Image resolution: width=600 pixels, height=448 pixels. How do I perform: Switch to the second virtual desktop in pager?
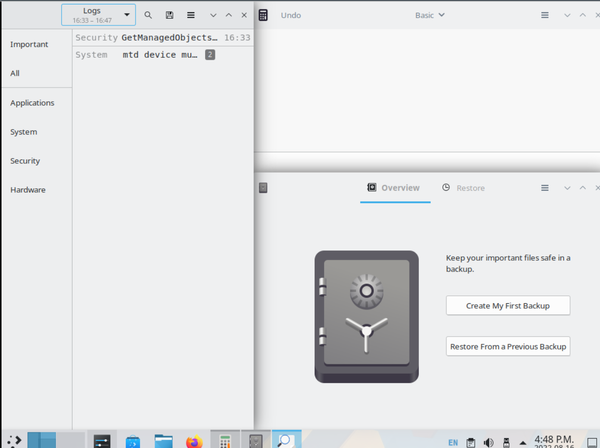click(x=71, y=440)
